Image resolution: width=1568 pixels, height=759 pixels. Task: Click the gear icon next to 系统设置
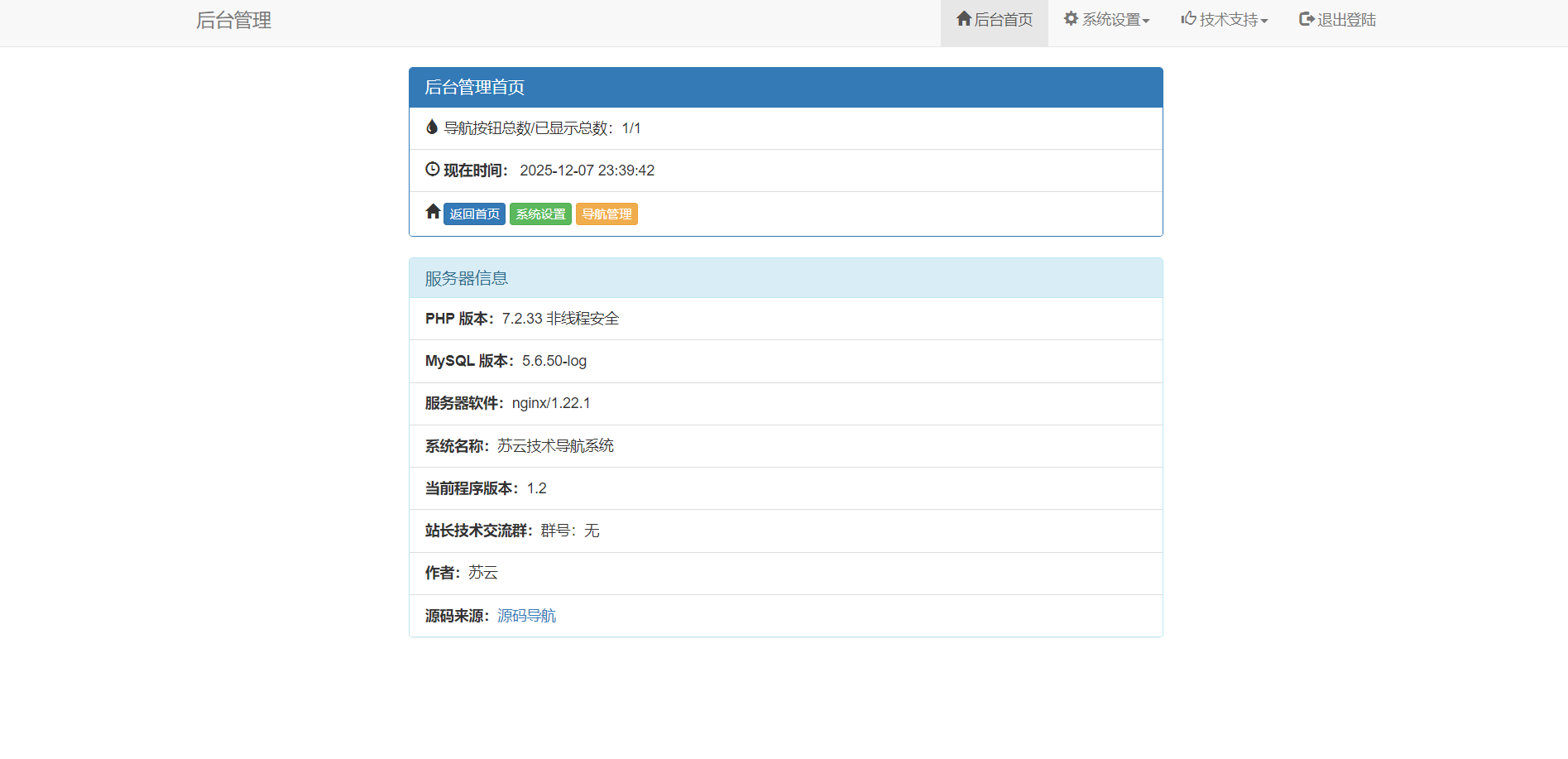pos(1071,19)
